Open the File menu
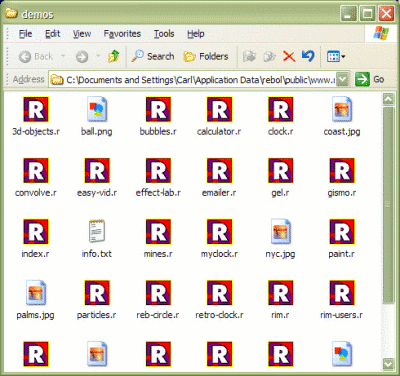 25,34
